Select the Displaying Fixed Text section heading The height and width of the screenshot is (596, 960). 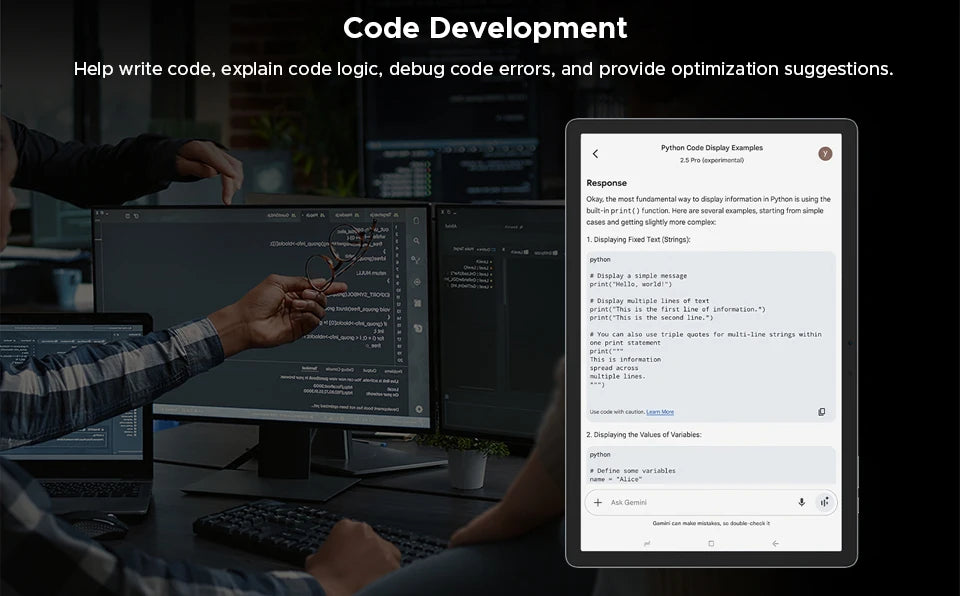click(x=638, y=240)
